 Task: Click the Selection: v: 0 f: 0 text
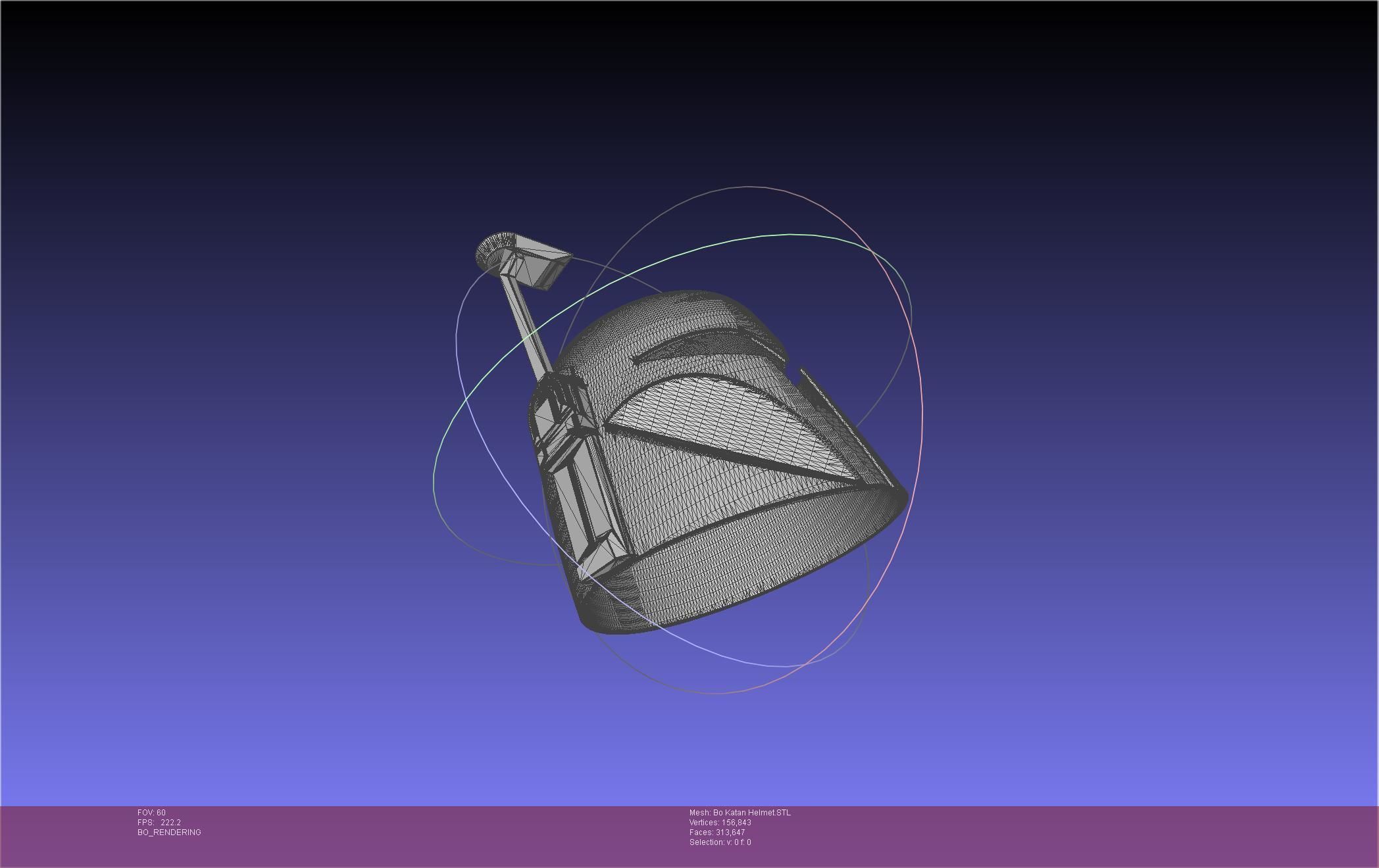tap(720, 842)
